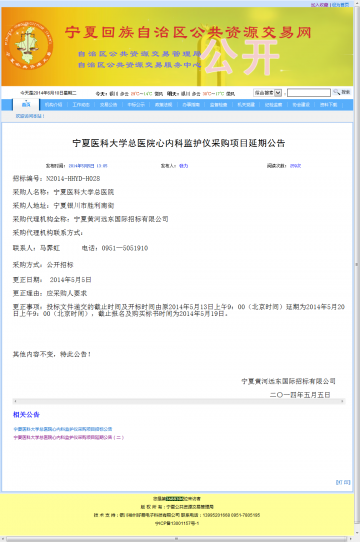Open the 资料下载 navigation item
The height and width of the screenshot is (542, 360).
click(329, 105)
